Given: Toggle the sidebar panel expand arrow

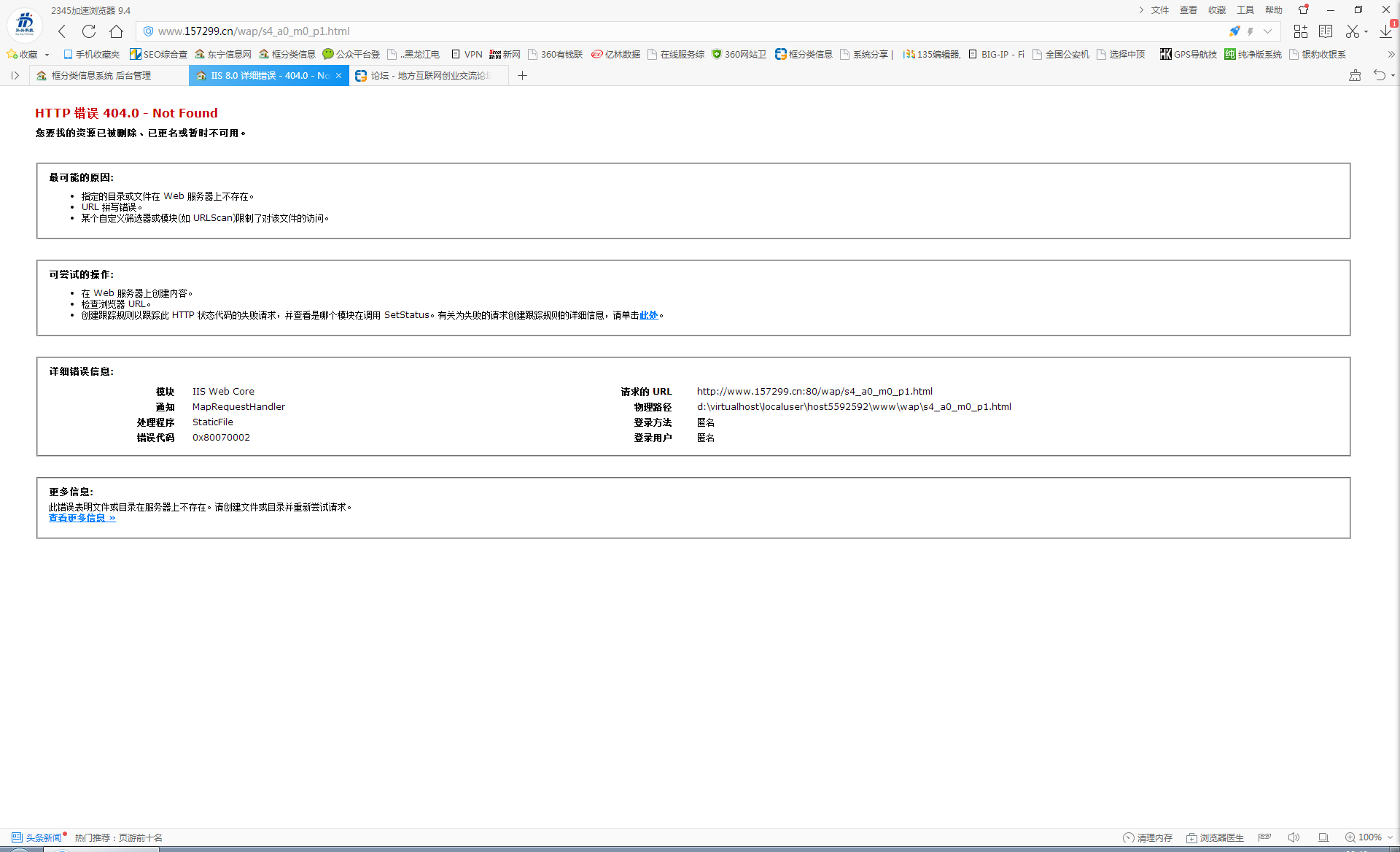Looking at the screenshot, I should 15,75.
